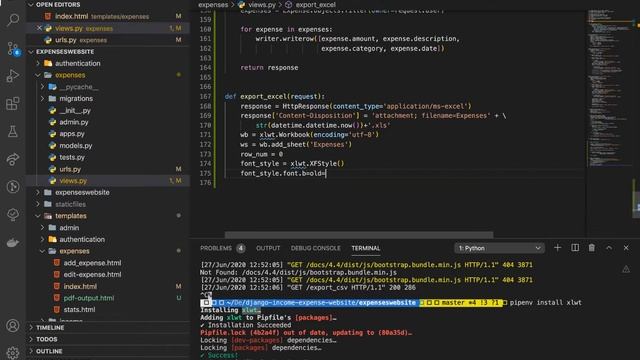Expand the staticfiles folder

point(38,204)
